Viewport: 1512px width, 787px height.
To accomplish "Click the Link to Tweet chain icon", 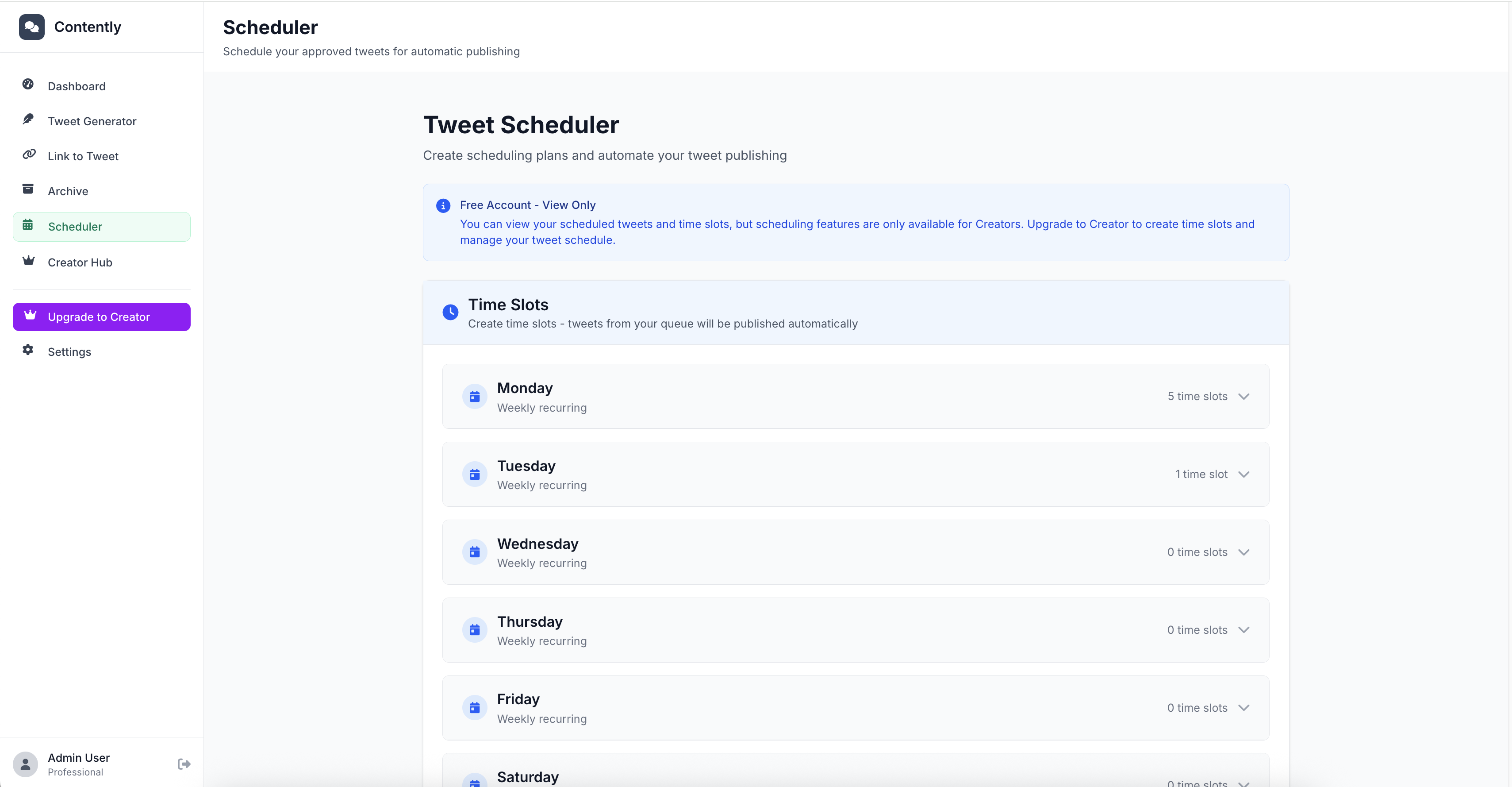I will [28, 154].
